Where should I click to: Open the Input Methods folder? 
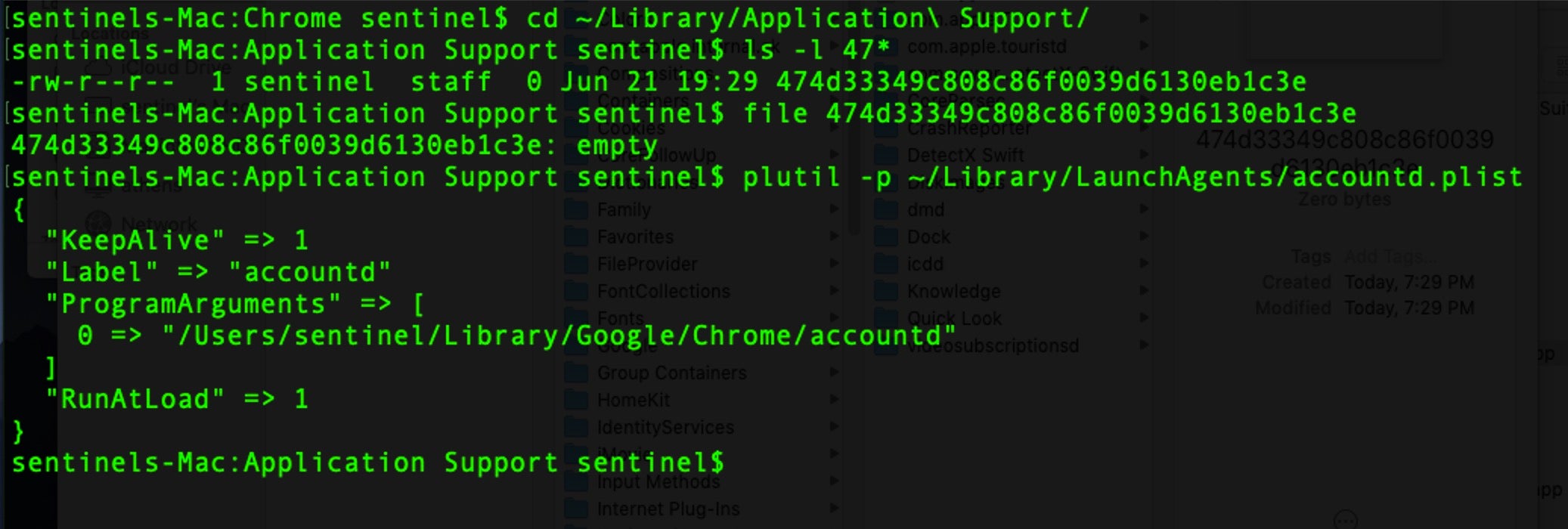pos(658,481)
